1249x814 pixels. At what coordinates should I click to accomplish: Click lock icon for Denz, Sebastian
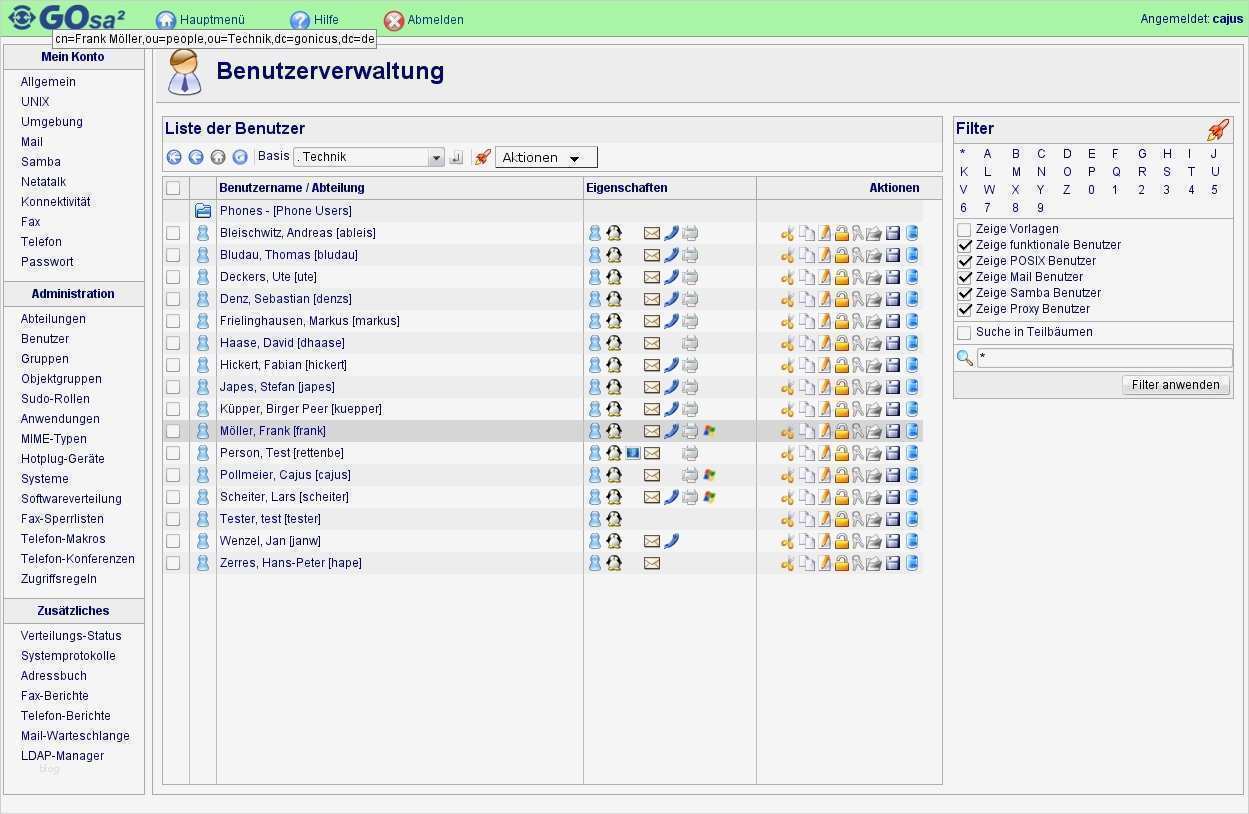pyautogui.click(x=842, y=299)
